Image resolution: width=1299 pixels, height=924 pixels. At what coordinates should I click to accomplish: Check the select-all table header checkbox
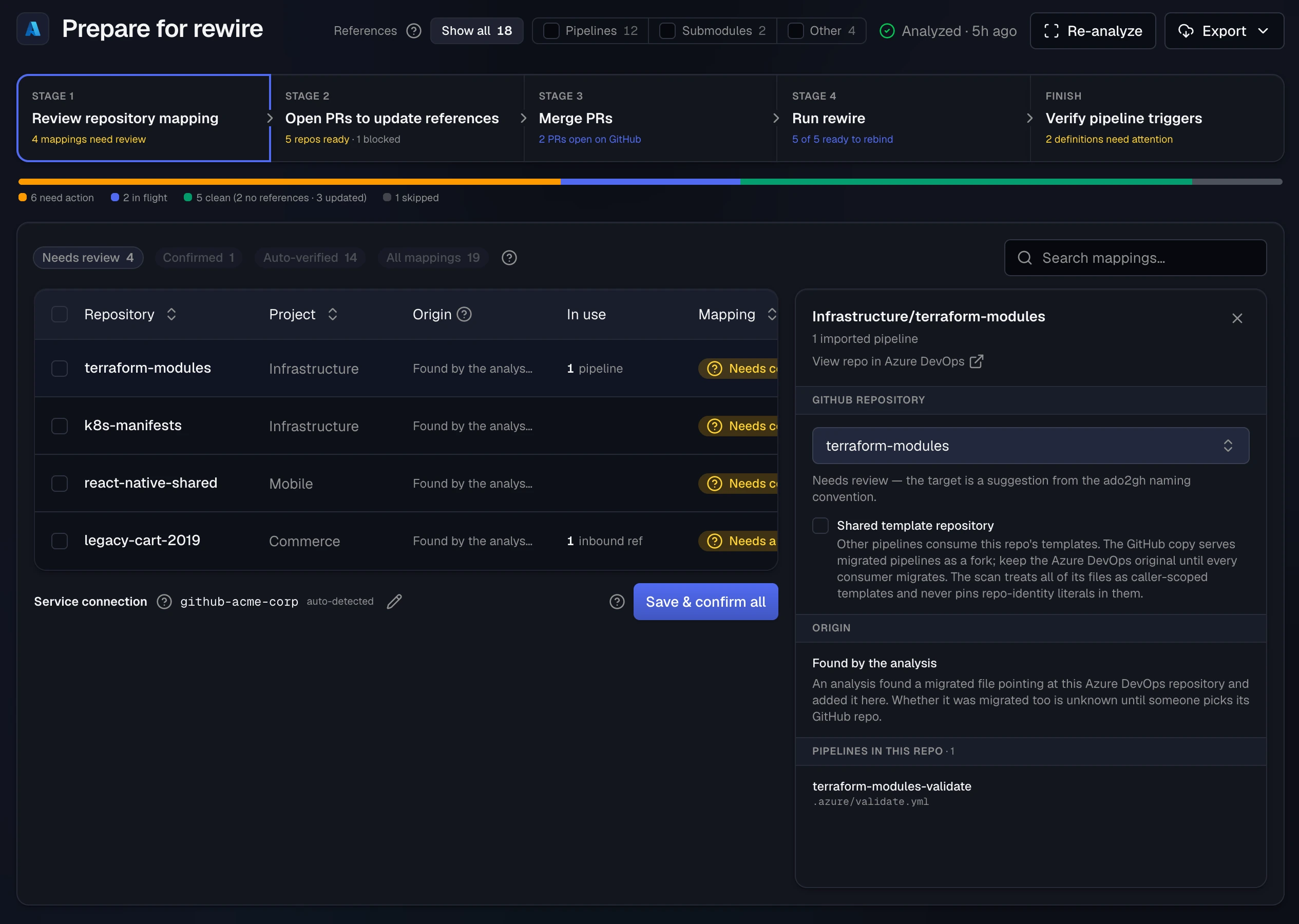point(59,314)
